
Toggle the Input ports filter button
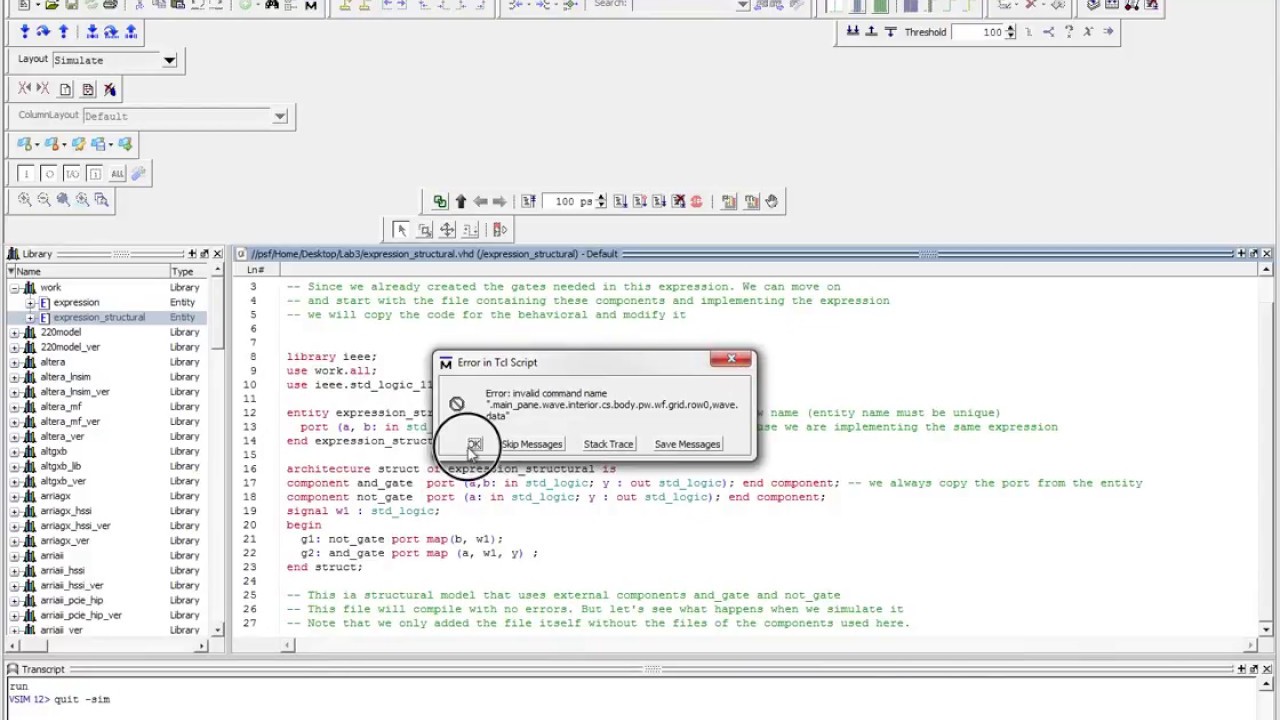point(26,174)
